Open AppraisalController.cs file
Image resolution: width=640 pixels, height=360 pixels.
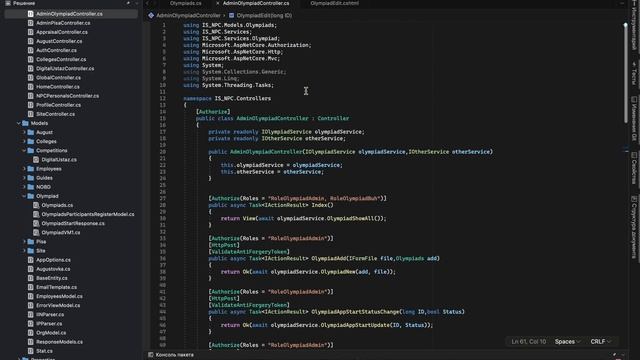[62, 32]
